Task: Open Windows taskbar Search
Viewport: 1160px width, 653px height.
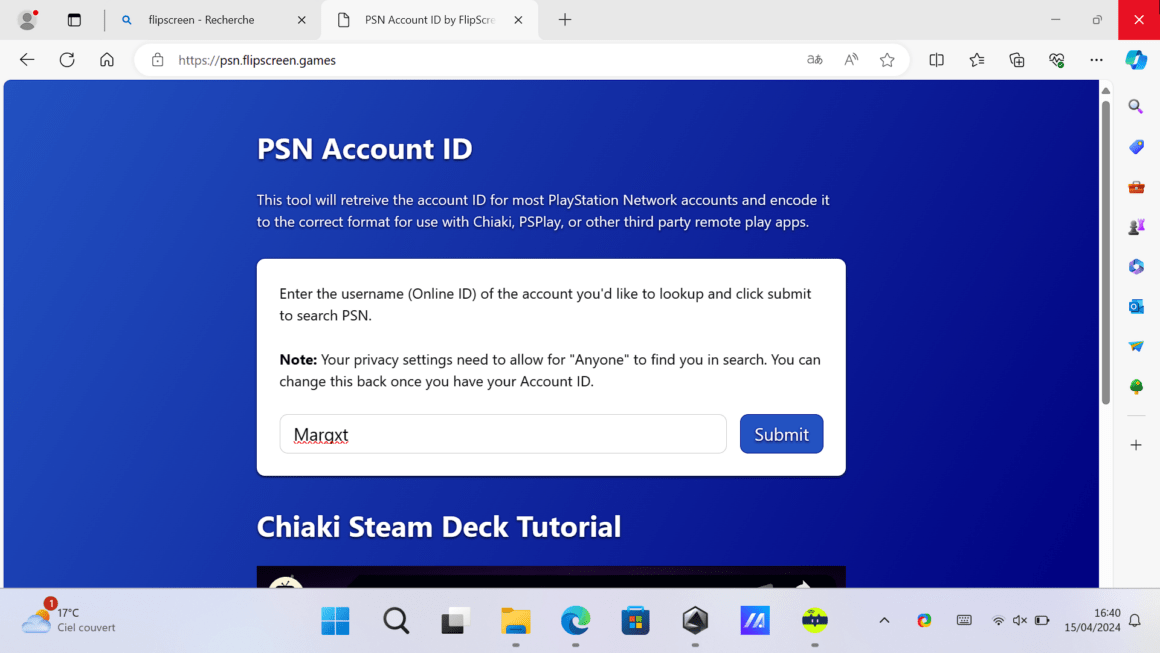Action: tap(396, 620)
